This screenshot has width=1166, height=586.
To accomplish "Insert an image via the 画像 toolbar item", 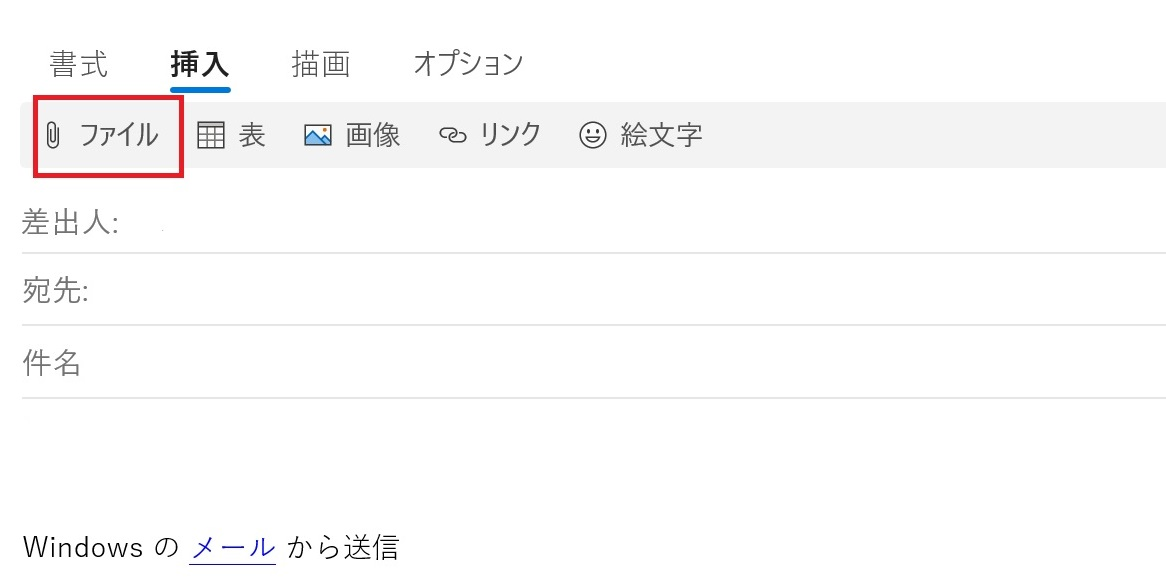I will tap(352, 135).
